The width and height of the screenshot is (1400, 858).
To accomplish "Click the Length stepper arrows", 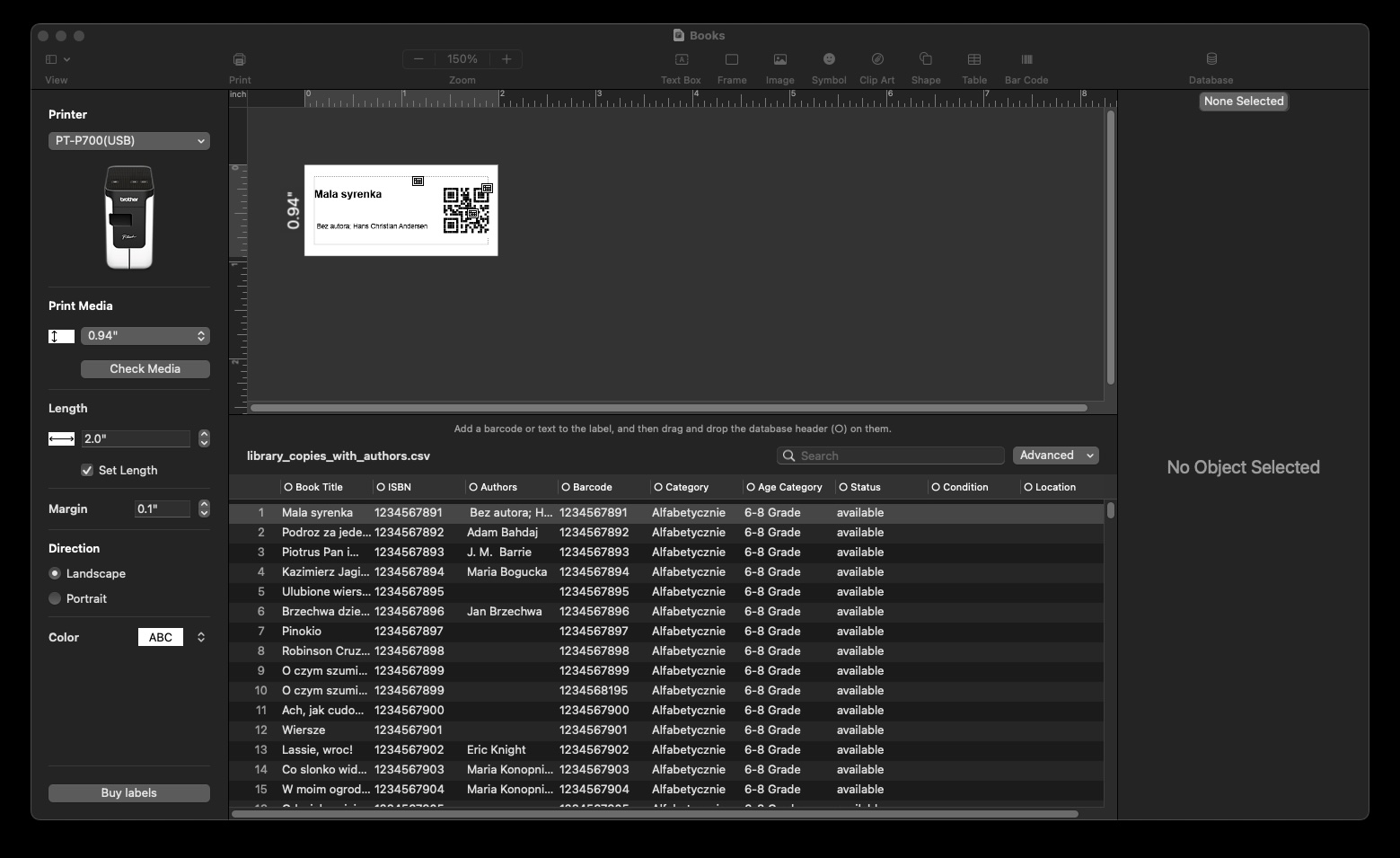I will (204, 438).
